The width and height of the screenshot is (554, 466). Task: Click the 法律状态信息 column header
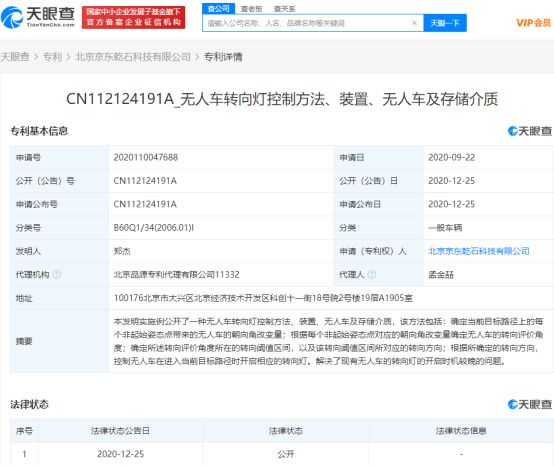461,431
